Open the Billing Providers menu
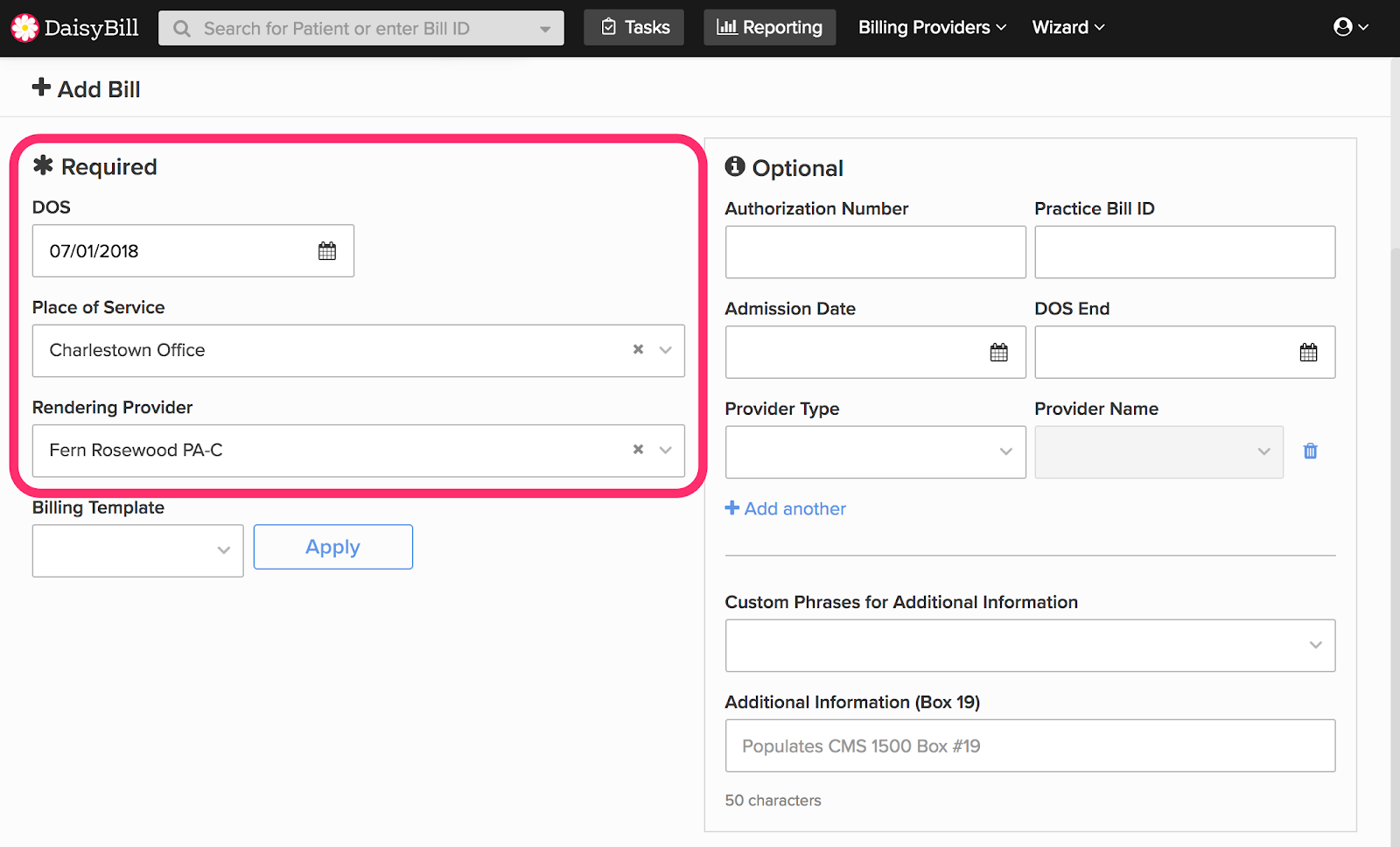1400x847 pixels. click(932, 27)
